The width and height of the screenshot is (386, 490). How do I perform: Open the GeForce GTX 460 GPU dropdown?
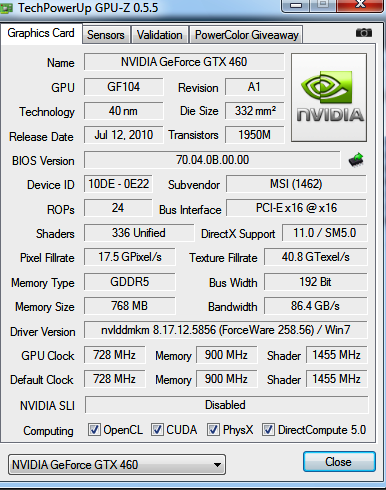[117, 464]
